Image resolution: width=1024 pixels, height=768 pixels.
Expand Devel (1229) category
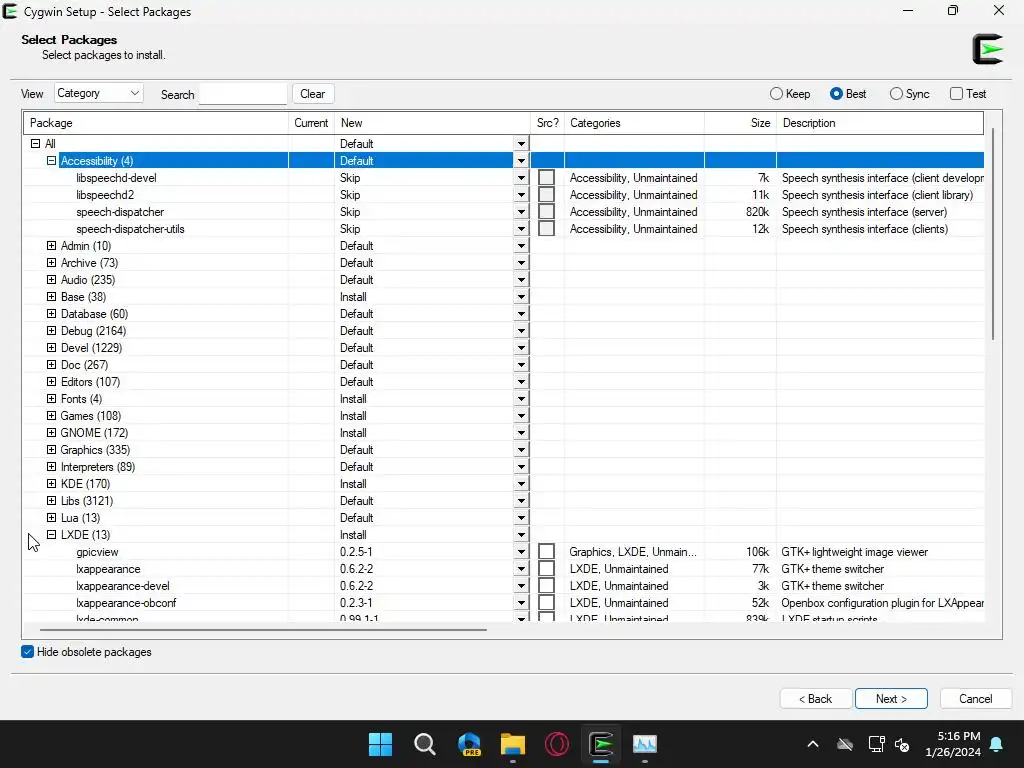coord(52,347)
